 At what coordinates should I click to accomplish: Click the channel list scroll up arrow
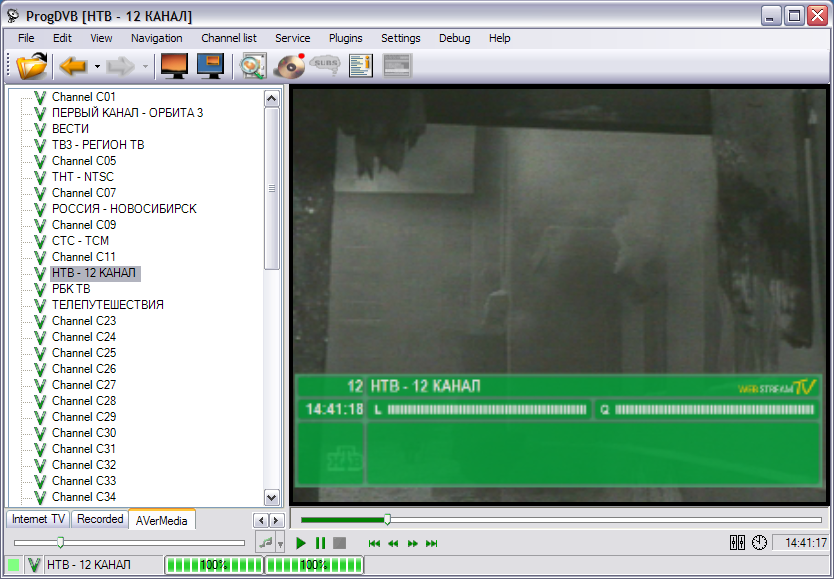pos(272,98)
